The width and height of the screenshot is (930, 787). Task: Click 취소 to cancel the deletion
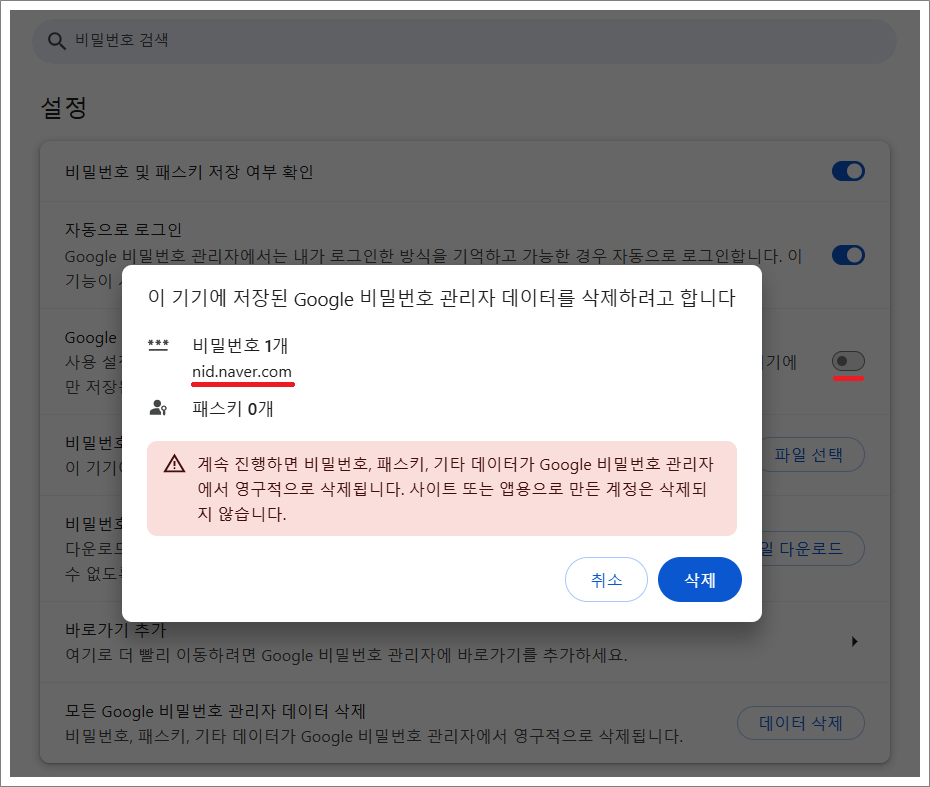[606, 579]
